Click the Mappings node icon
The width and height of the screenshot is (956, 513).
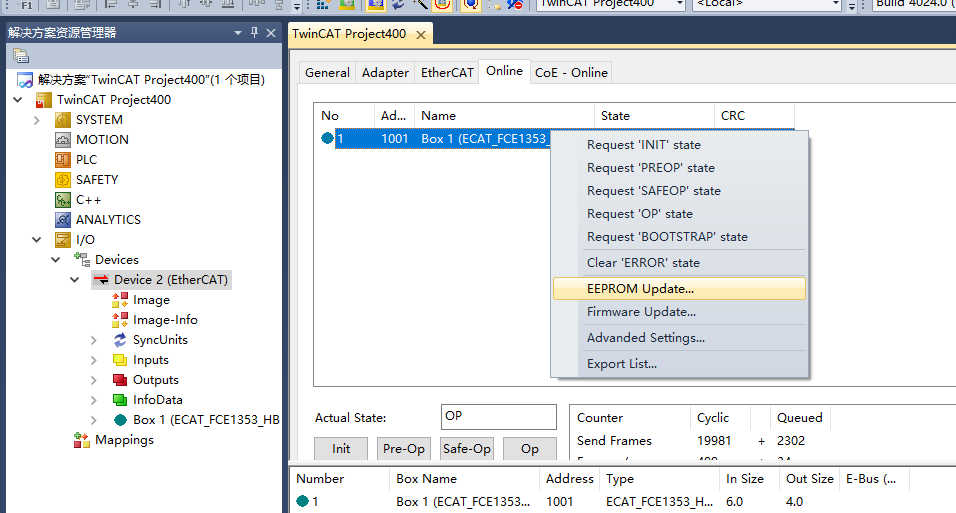82,440
